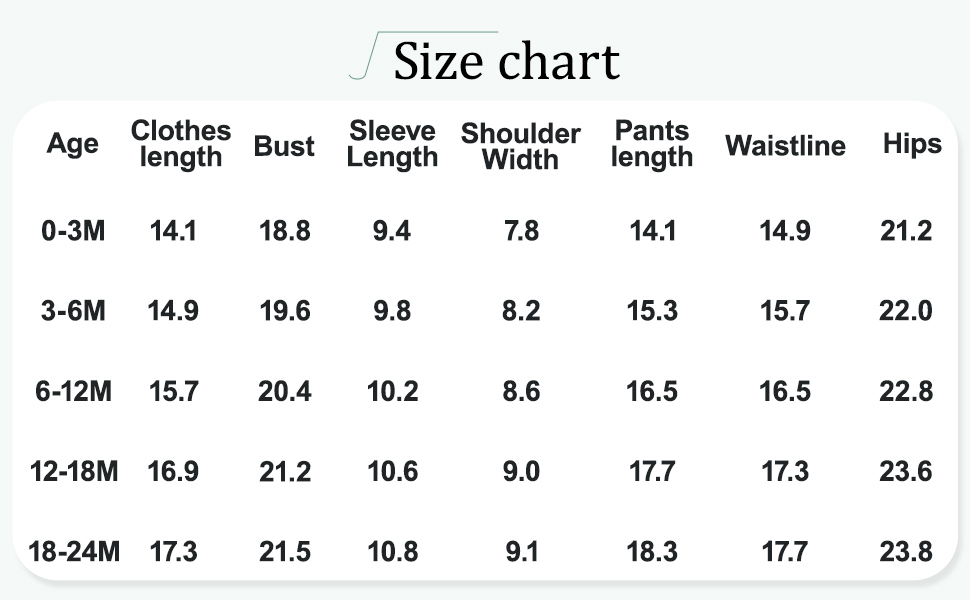Screen dimensions: 970x600
Task: Click the 12-18M age row label
Action: (x=73, y=471)
